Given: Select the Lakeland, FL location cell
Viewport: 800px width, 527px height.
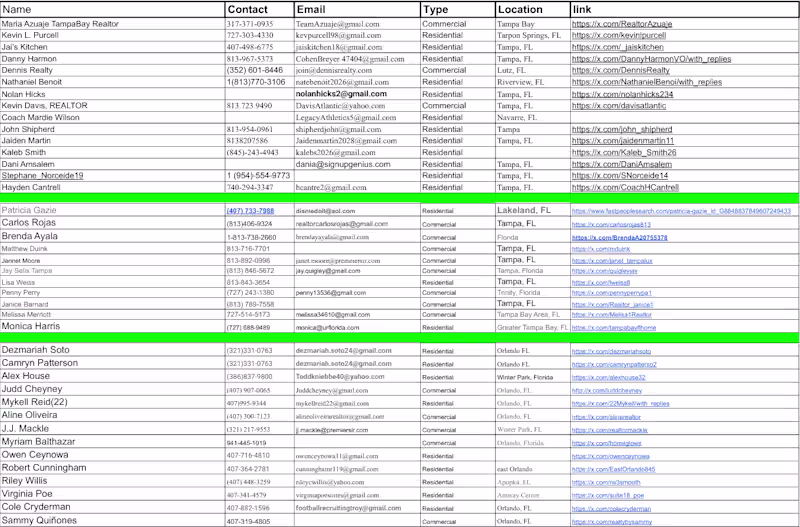Looking at the screenshot, I should point(533,210).
